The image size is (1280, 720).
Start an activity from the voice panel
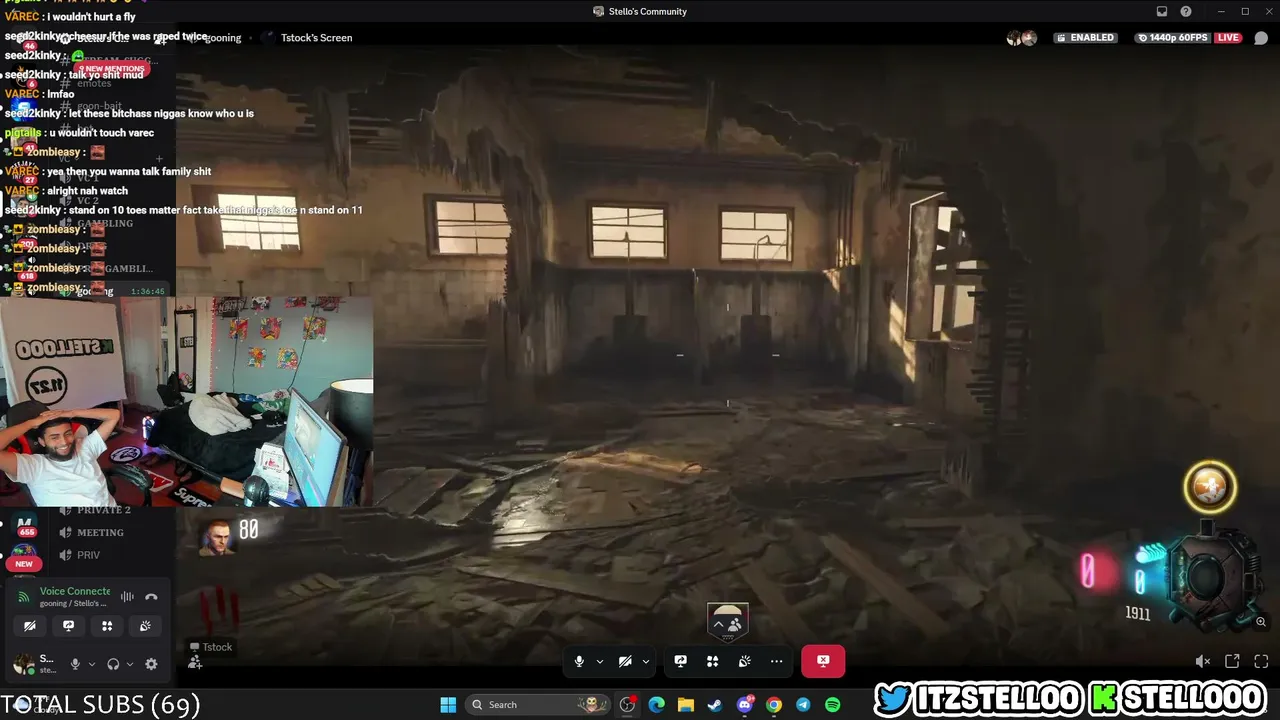coord(107,626)
